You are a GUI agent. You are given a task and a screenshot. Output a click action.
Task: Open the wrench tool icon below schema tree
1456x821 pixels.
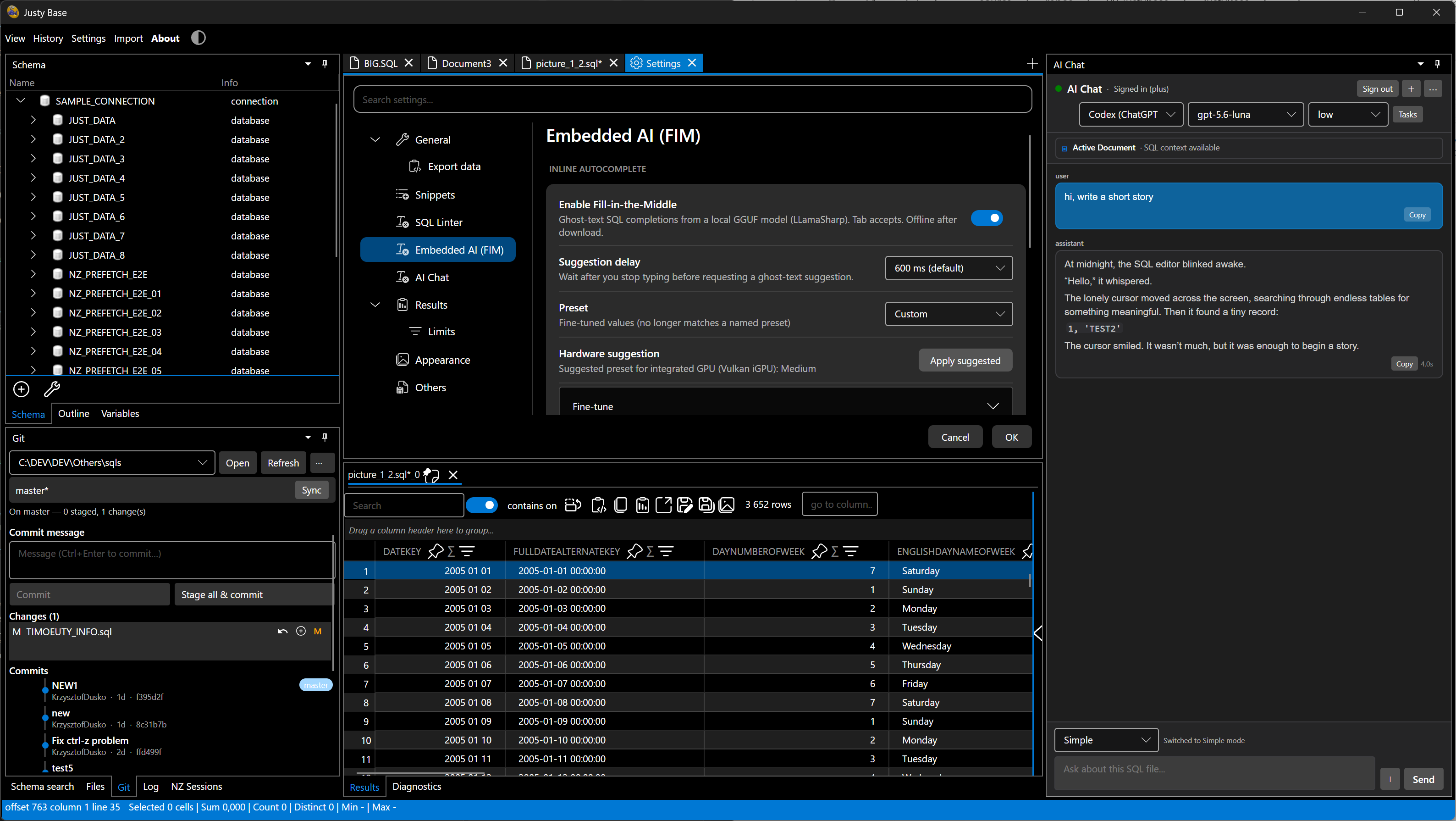click(x=52, y=389)
